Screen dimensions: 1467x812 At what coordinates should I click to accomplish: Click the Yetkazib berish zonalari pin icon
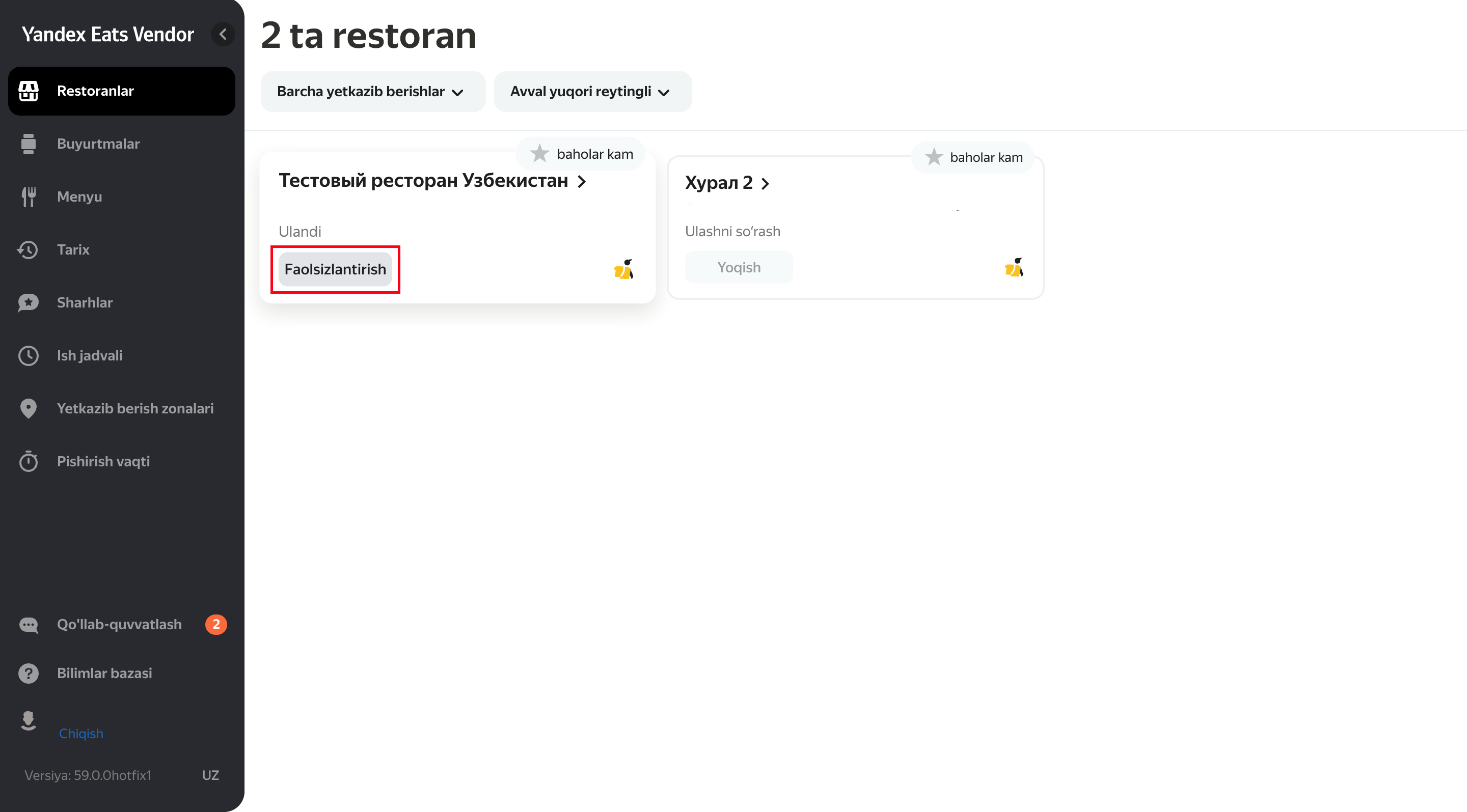point(29,409)
